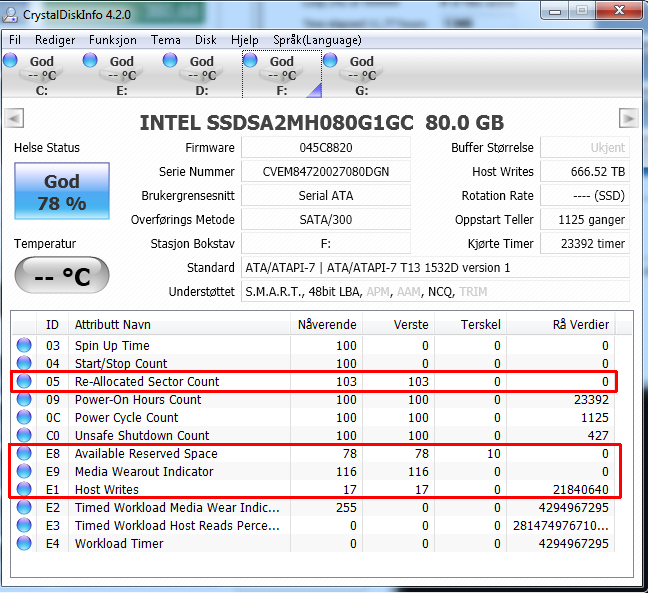Click the CrystalDiskInfo title bar icon

point(10,14)
